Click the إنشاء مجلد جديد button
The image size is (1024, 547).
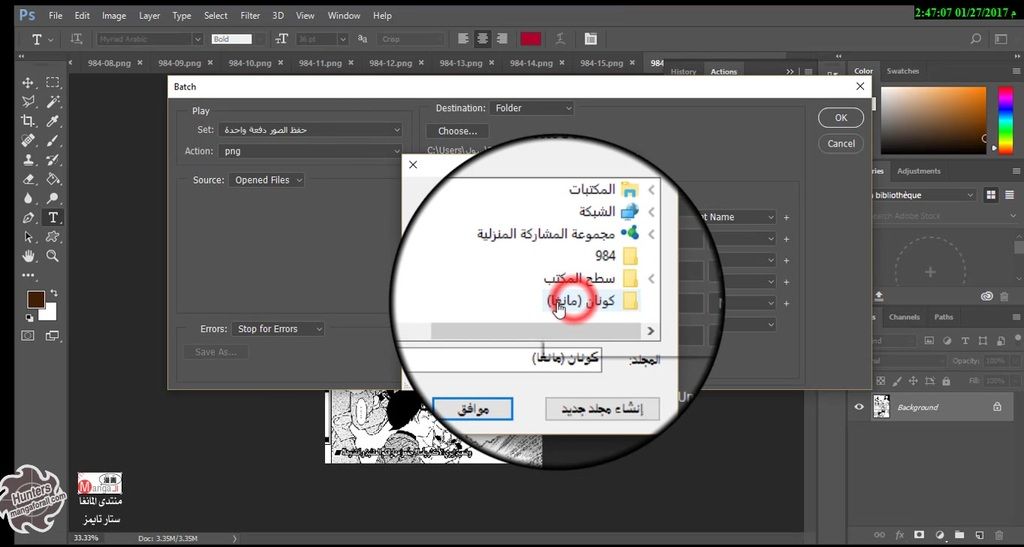tap(602, 409)
